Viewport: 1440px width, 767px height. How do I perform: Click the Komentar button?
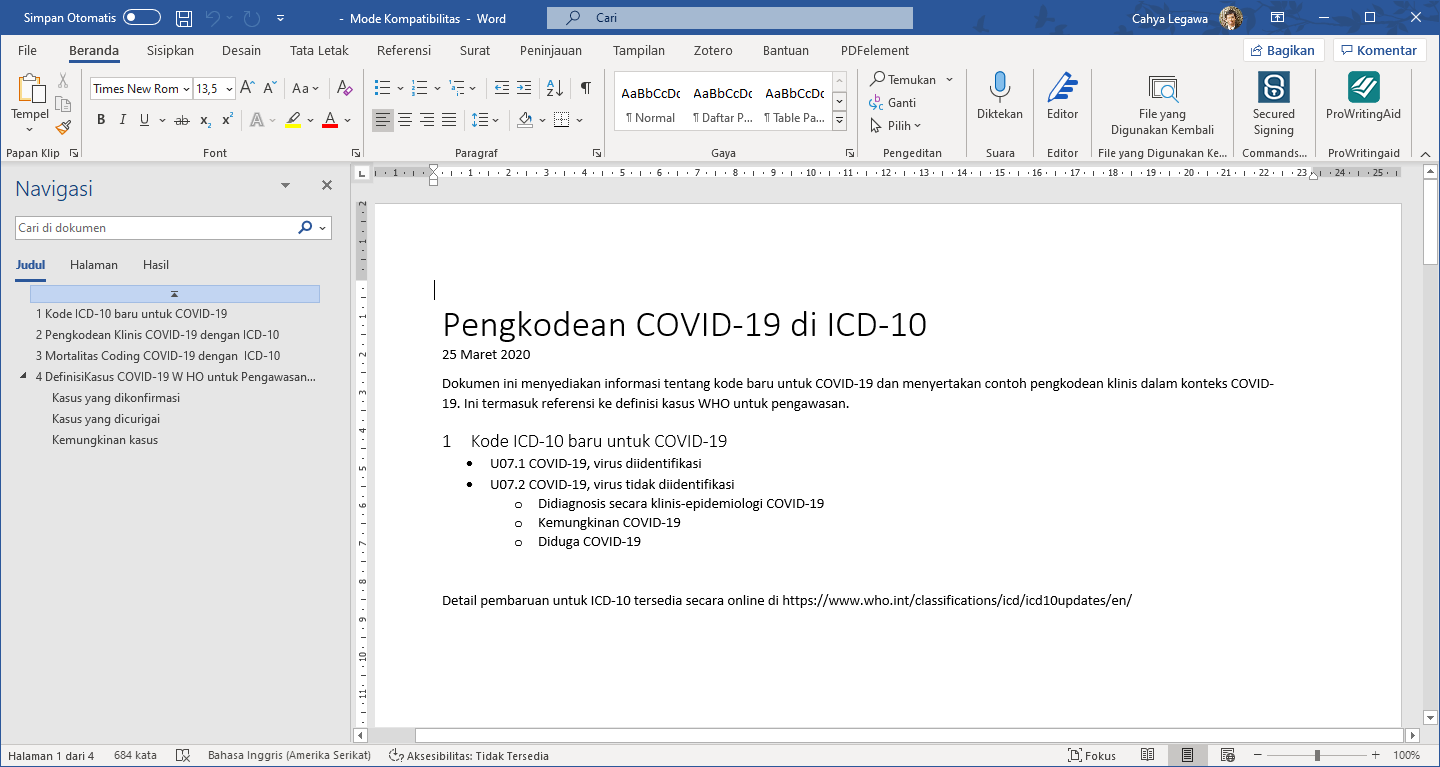click(x=1379, y=50)
